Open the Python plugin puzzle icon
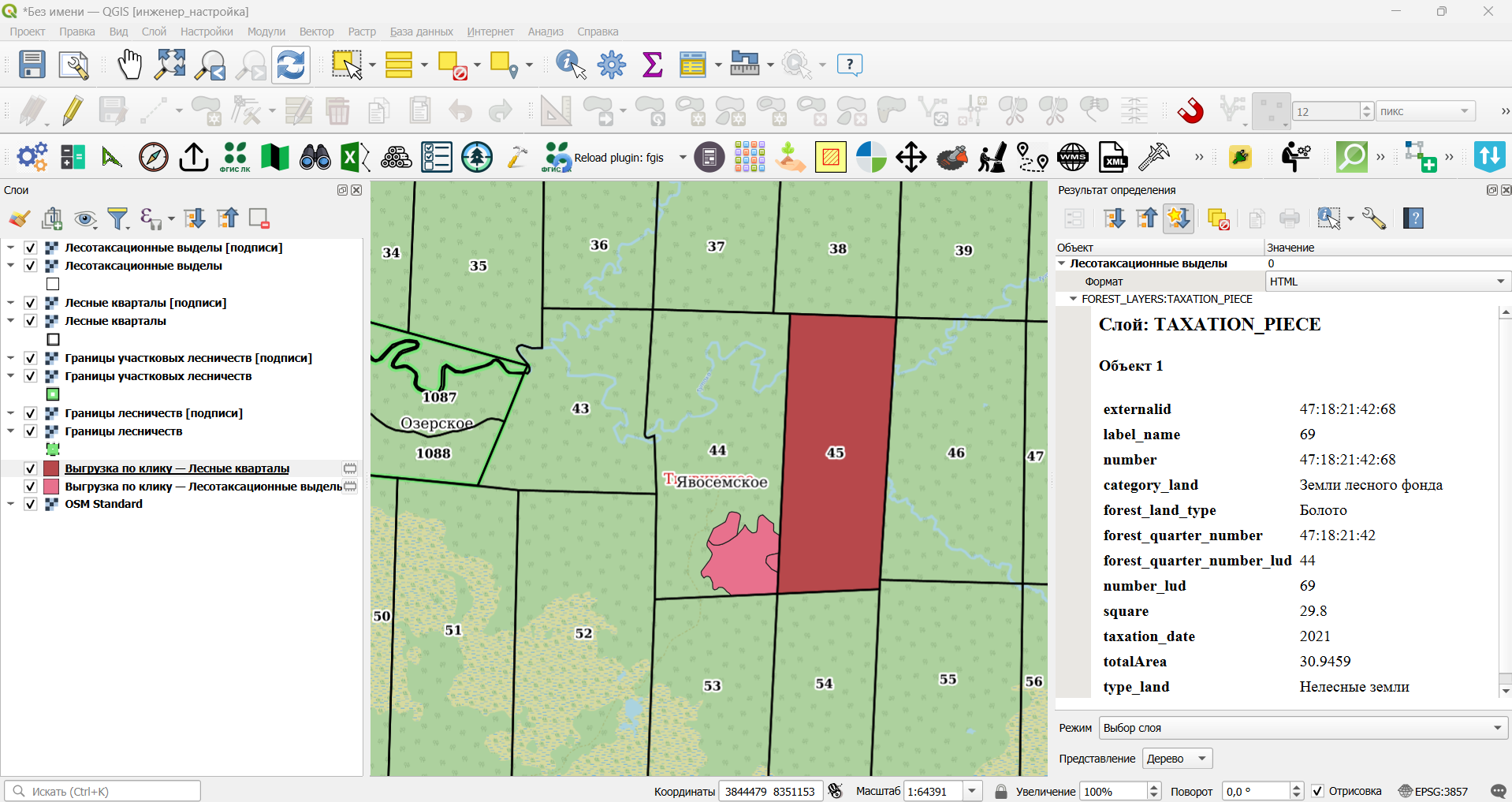1512x802 pixels. point(1240,157)
